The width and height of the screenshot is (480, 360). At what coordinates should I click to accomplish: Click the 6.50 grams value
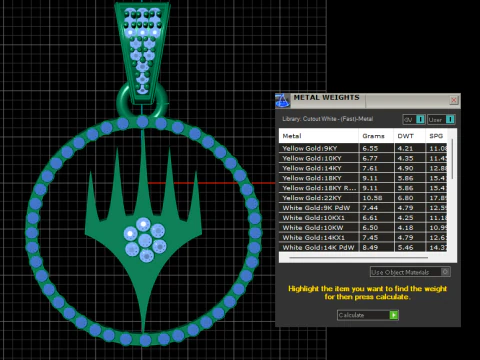(x=370, y=228)
